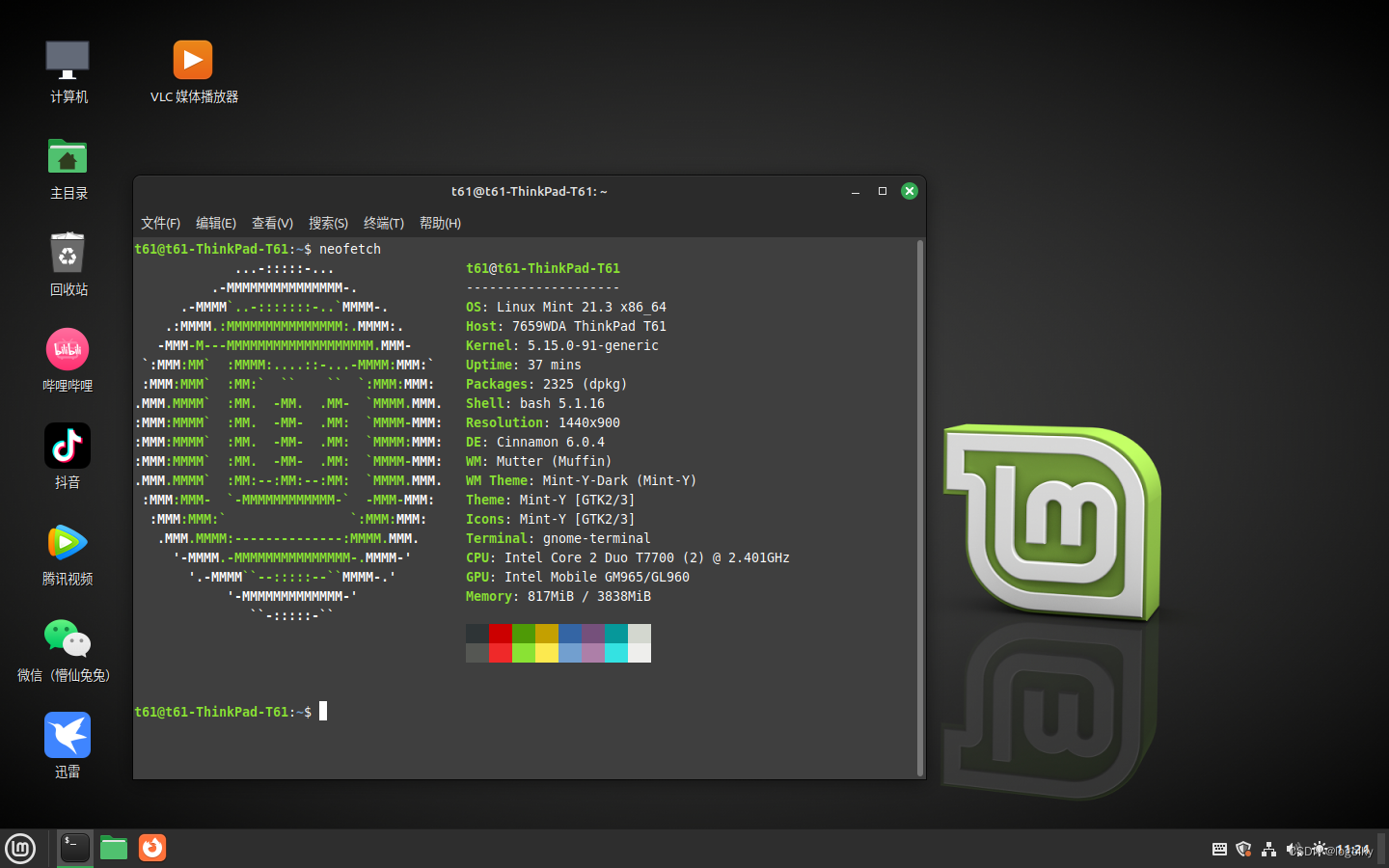The height and width of the screenshot is (868, 1389).
Task: Maximize the terminal window
Action: point(882,191)
